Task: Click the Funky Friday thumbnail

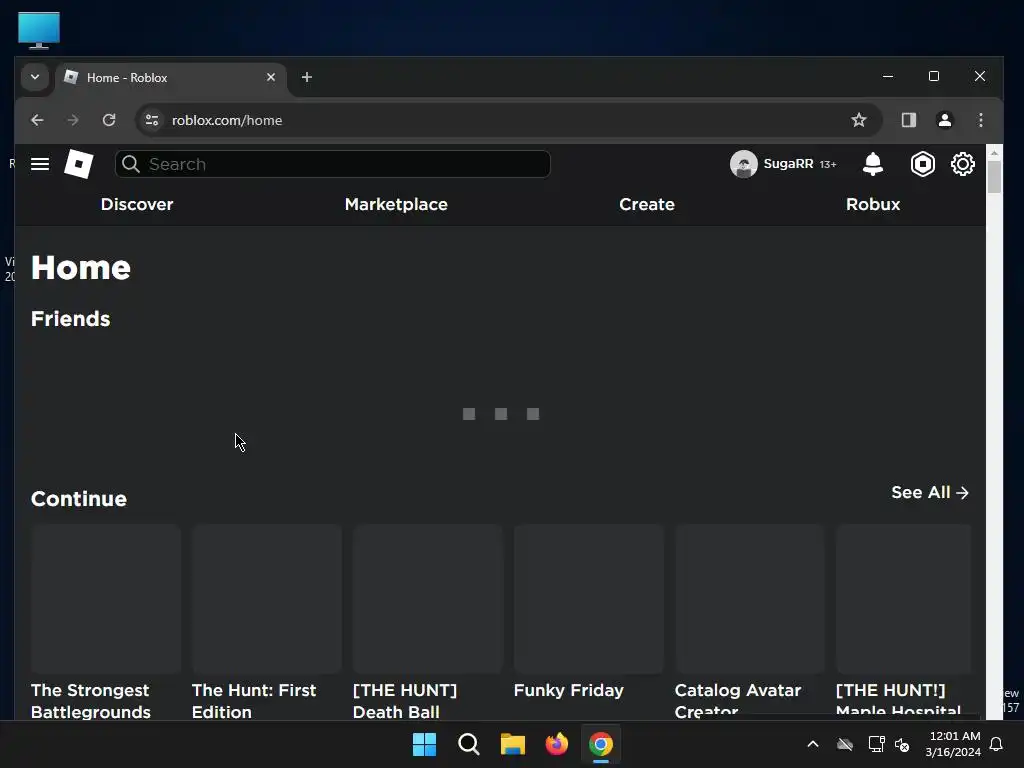Action: coord(589,598)
